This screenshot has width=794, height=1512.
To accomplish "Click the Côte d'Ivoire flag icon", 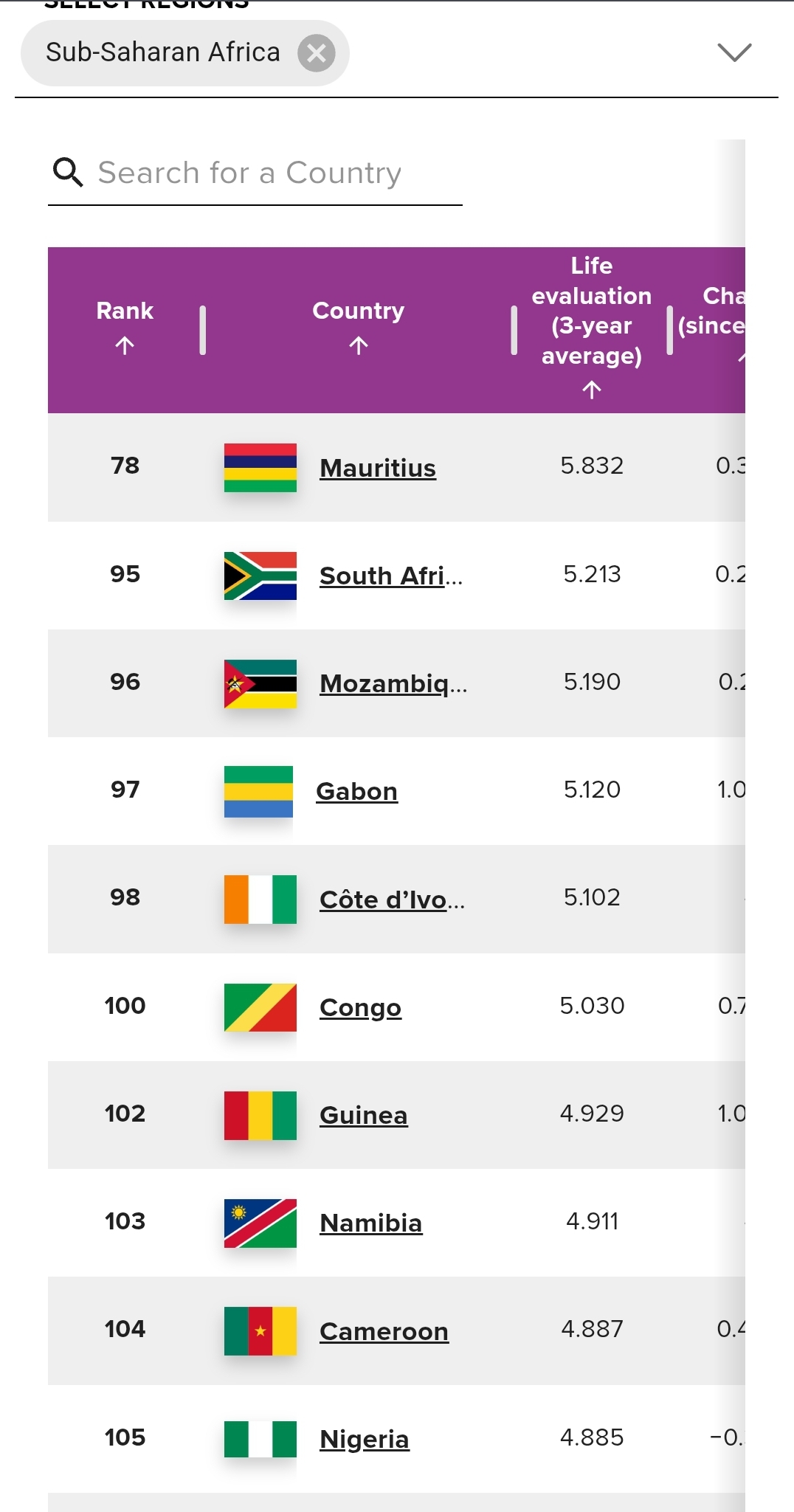I will coord(260,900).
